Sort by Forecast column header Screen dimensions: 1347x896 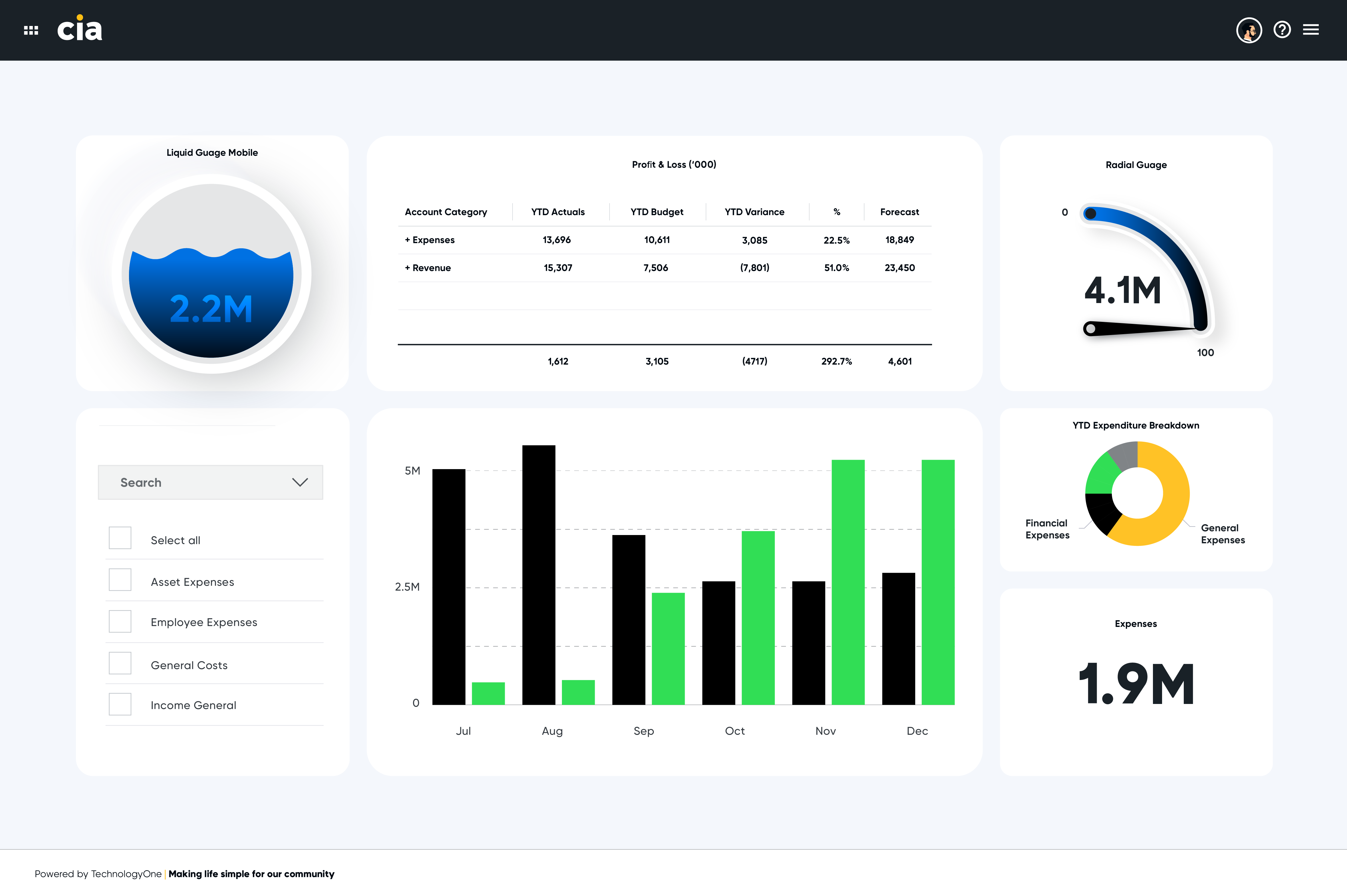[x=900, y=212]
